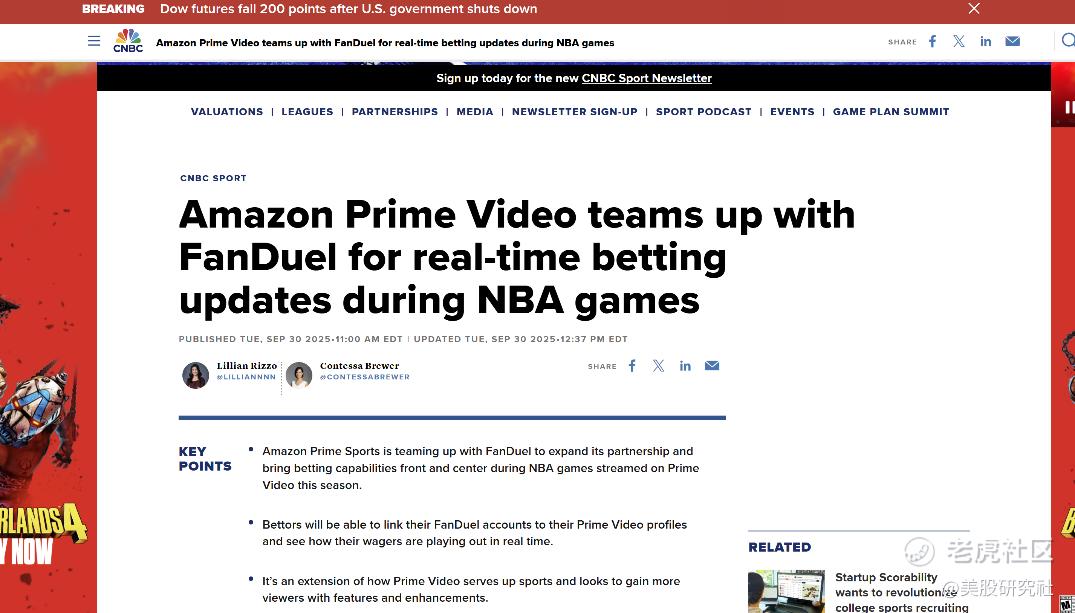
Task: Open the Startup Scorability related thumbnail
Action: point(786,591)
